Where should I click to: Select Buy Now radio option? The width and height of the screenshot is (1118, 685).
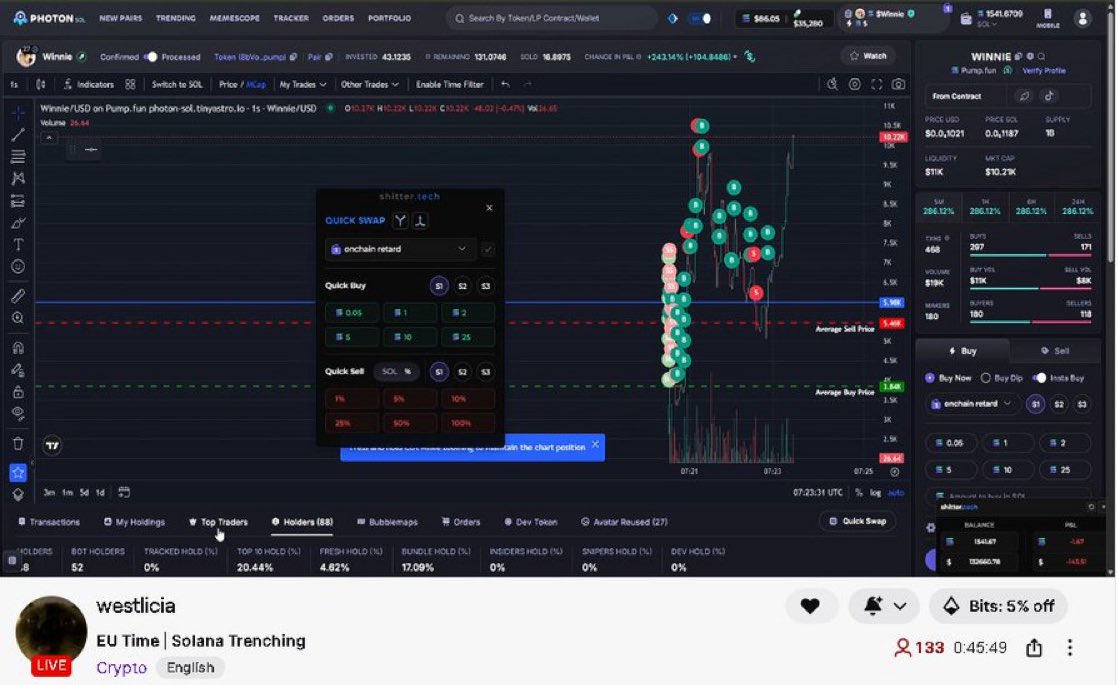(x=929, y=378)
